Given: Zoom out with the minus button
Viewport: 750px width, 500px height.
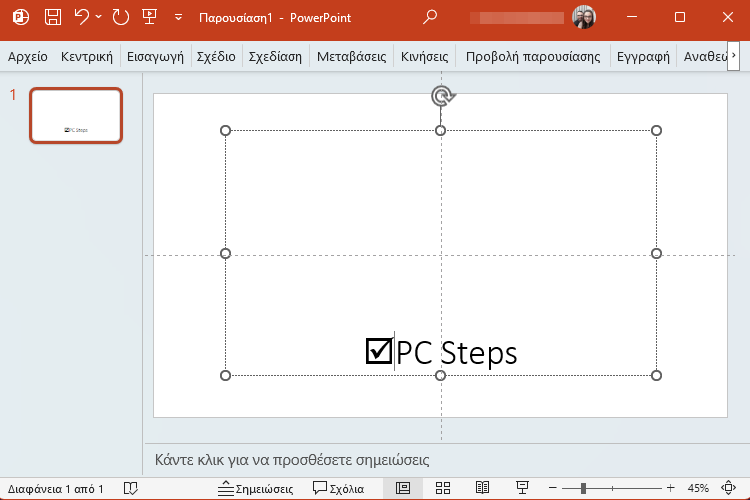Looking at the screenshot, I should [x=552, y=488].
